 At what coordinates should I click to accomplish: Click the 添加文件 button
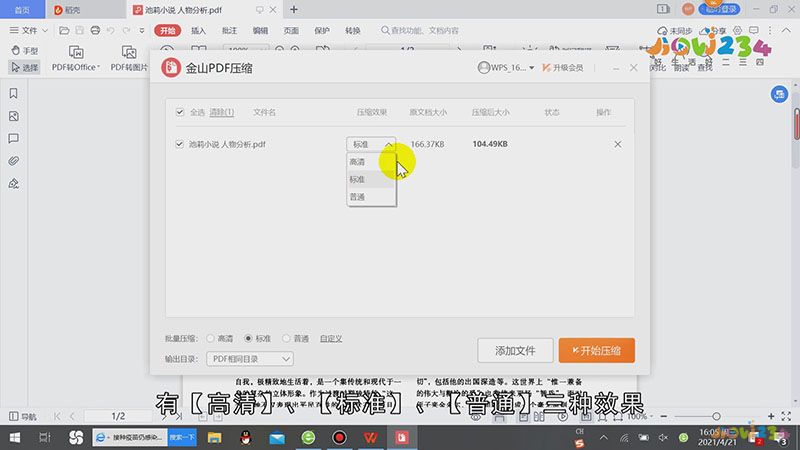click(515, 351)
